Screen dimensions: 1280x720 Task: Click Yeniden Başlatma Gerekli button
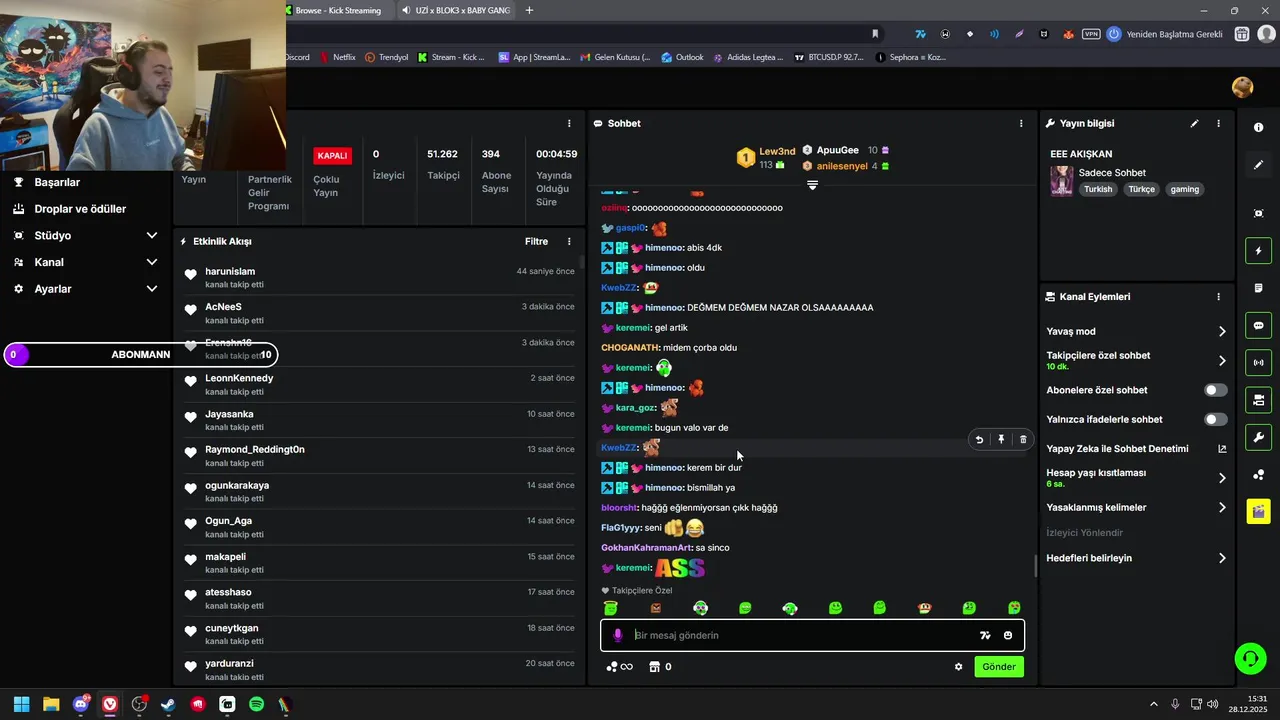click(x=1166, y=34)
